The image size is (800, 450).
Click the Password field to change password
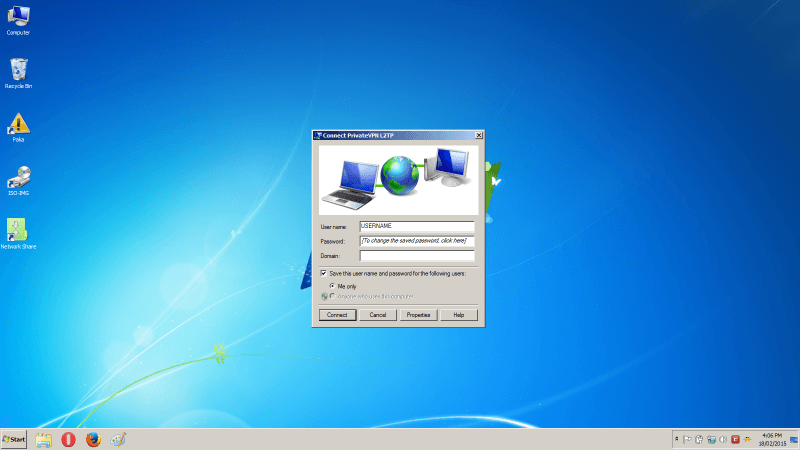[x=416, y=241]
